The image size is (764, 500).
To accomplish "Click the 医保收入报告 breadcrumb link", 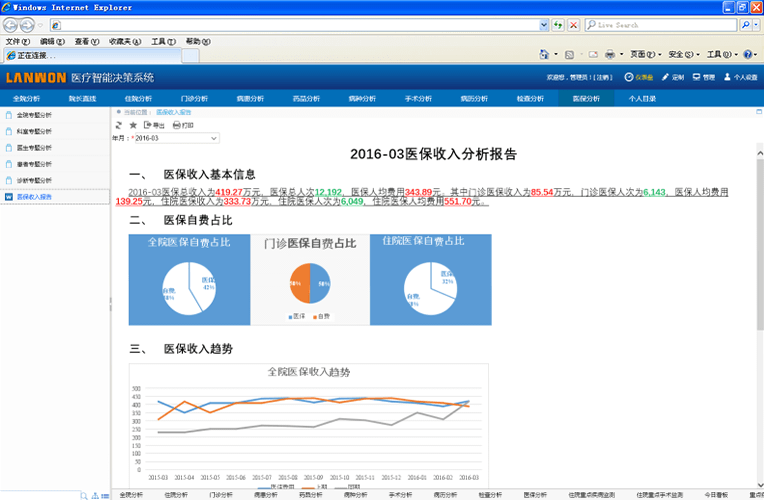I will tap(173, 112).
